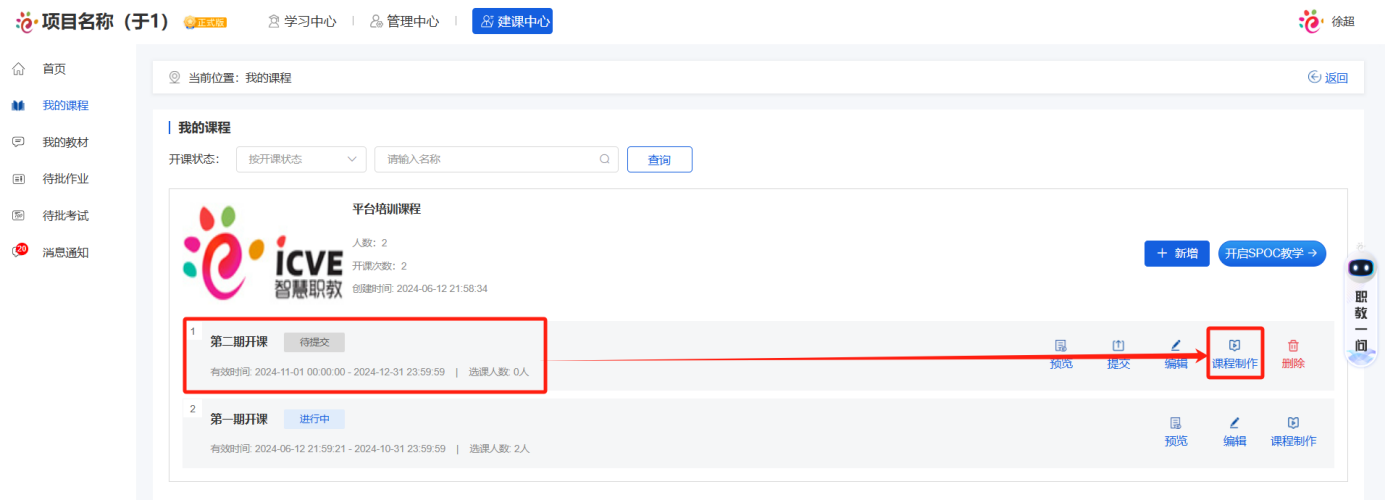This screenshot has height=500, width=1385.
Task: Click the 查询 button
Action: [659, 159]
